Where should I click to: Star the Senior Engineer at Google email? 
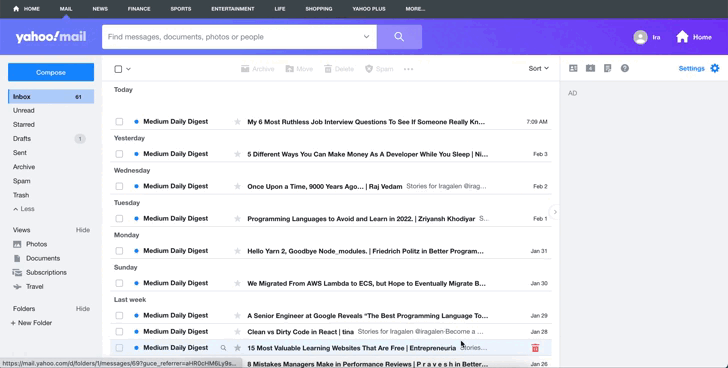tap(237, 316)
